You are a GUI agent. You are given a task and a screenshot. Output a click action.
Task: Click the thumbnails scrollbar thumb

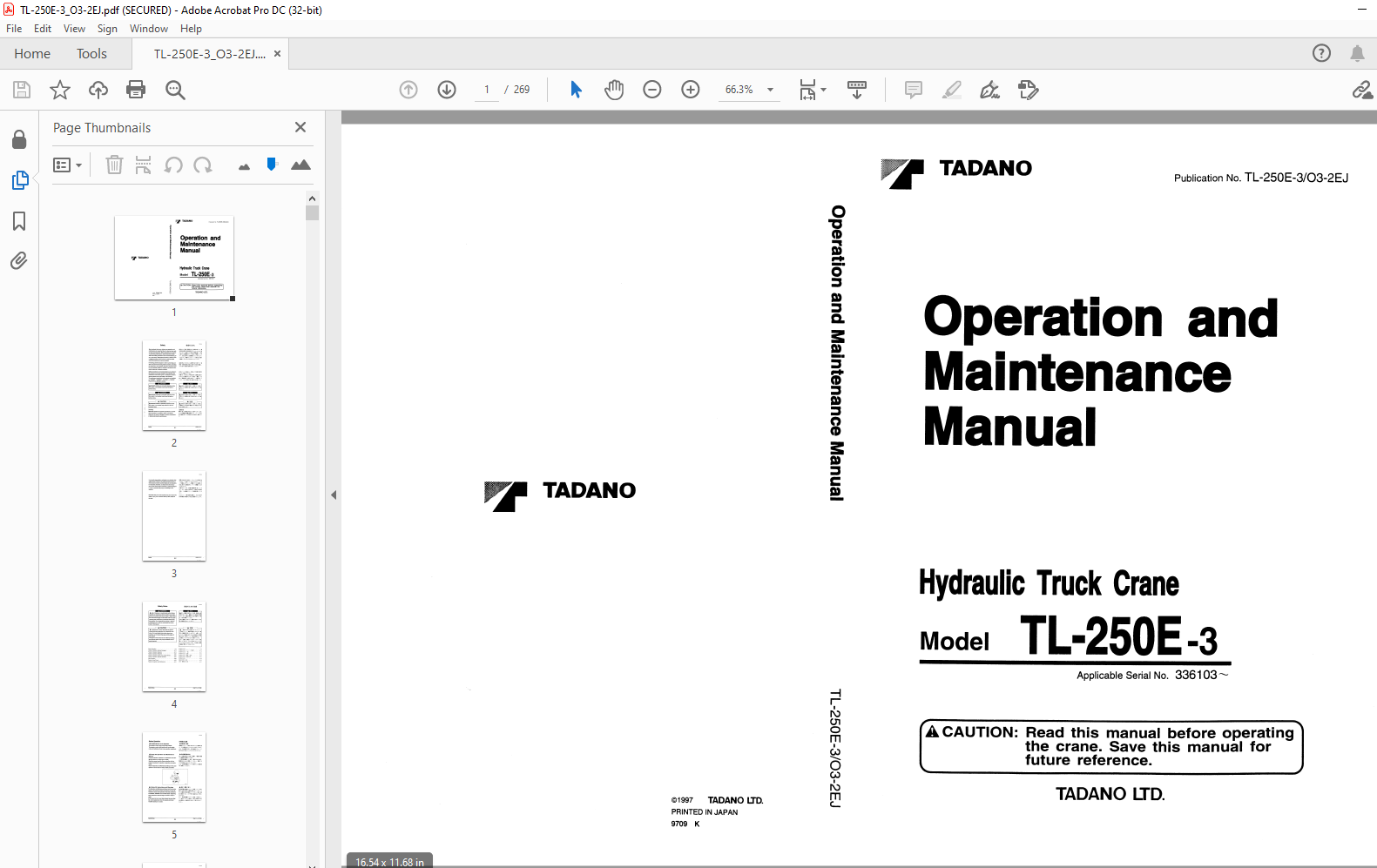pyautogui.click(x=312, y=213)
